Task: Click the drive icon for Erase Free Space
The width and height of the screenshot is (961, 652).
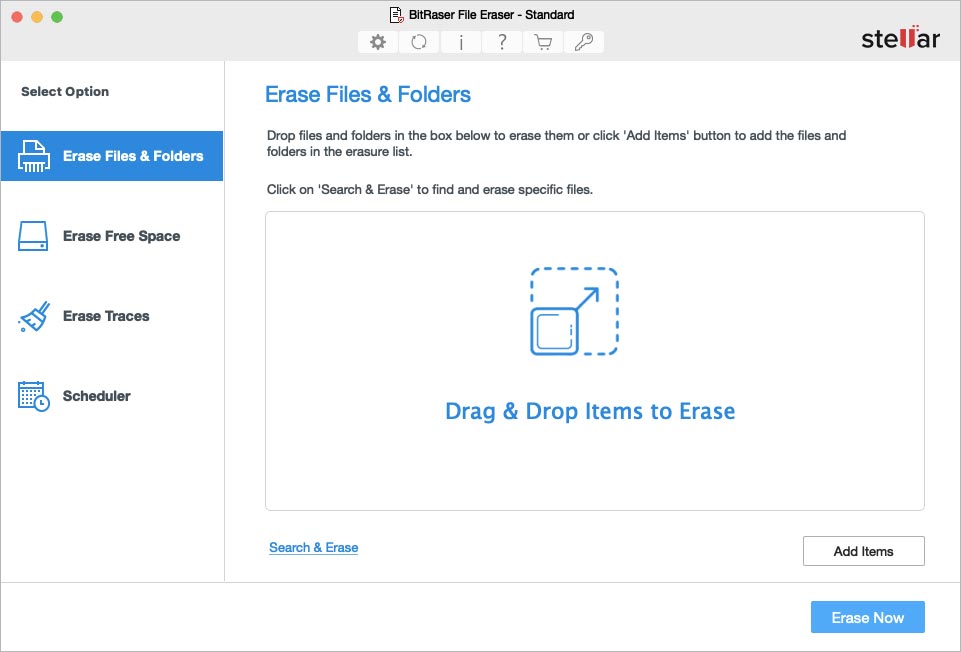Action: tap(33, 236)
